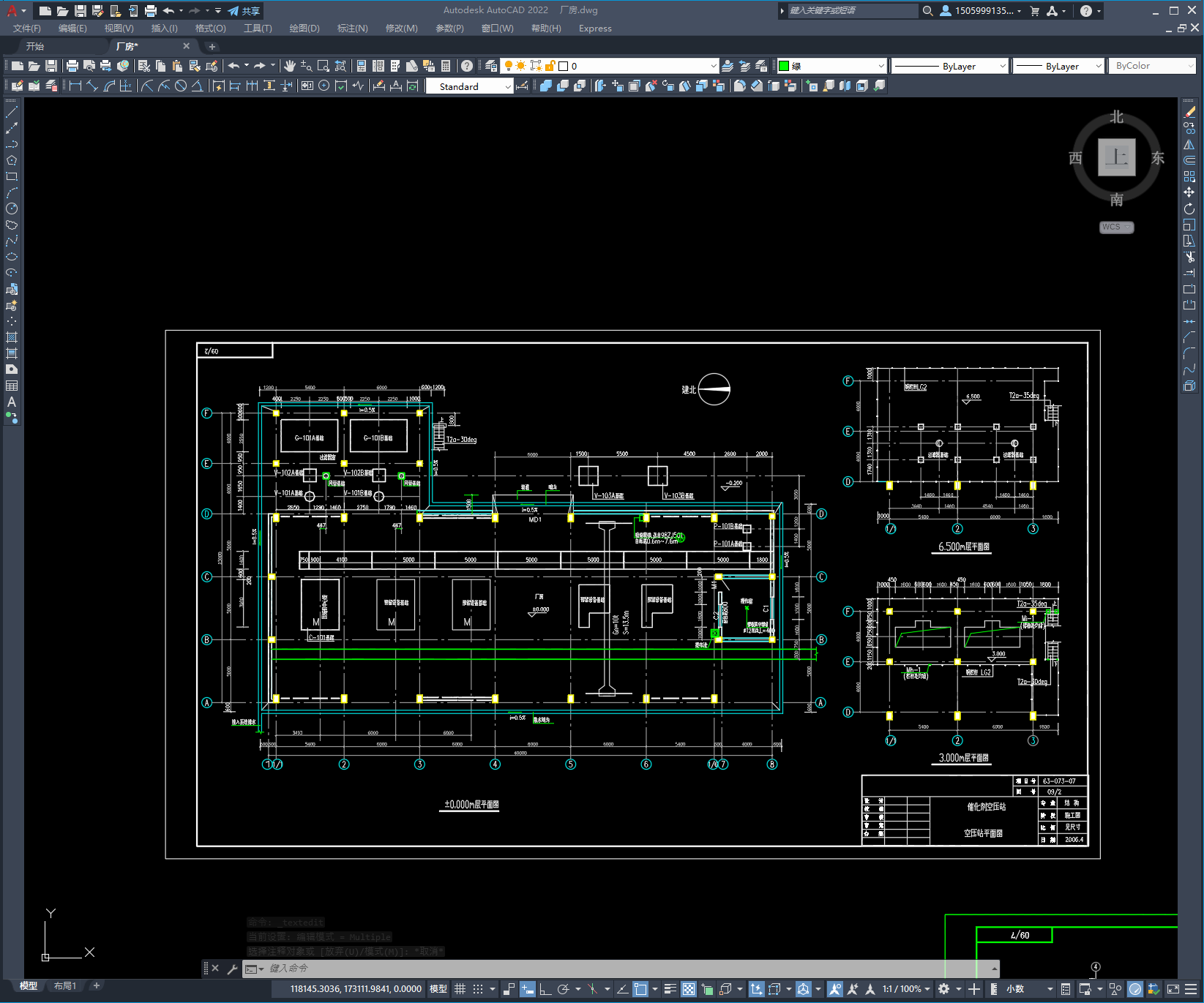Click the keyword search input field in title bar
This screenshot has height=1003, width=1204.
[x=852, y=11]
